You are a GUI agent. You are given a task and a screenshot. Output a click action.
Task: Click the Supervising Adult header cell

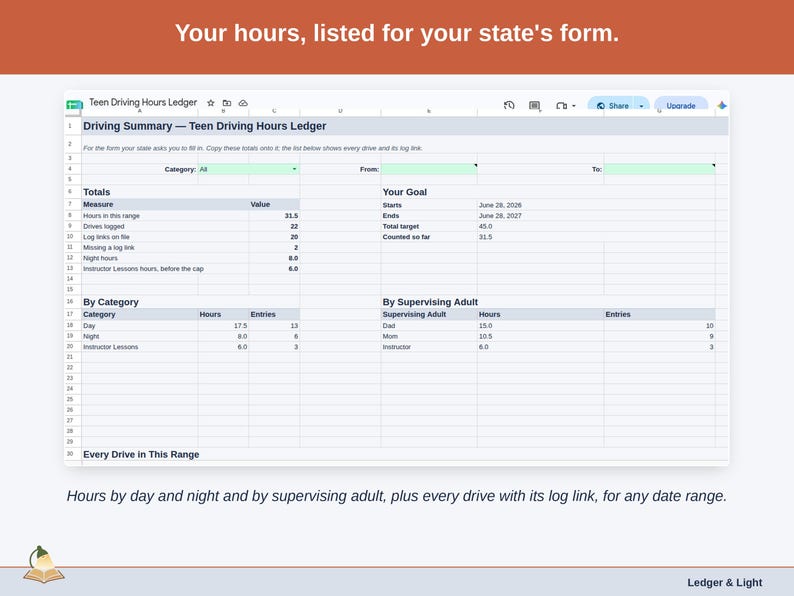coord(429,314)
